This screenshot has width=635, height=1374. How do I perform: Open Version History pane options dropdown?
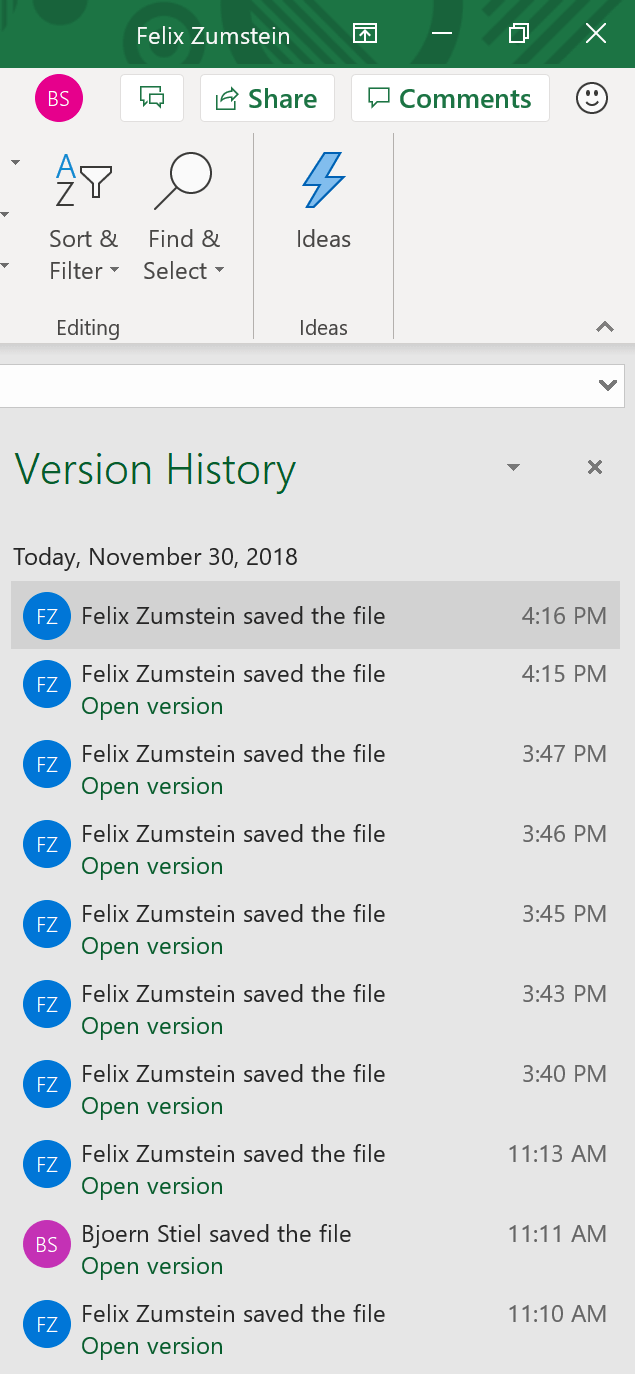click(513, 467)
